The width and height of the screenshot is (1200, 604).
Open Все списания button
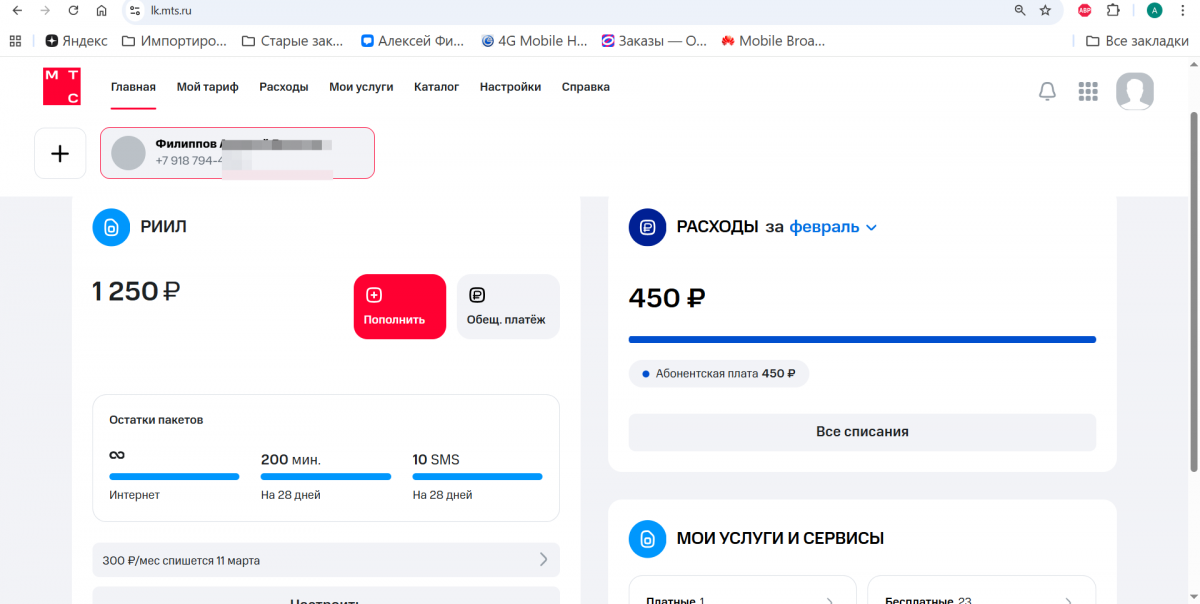click(x=861, y=432)
